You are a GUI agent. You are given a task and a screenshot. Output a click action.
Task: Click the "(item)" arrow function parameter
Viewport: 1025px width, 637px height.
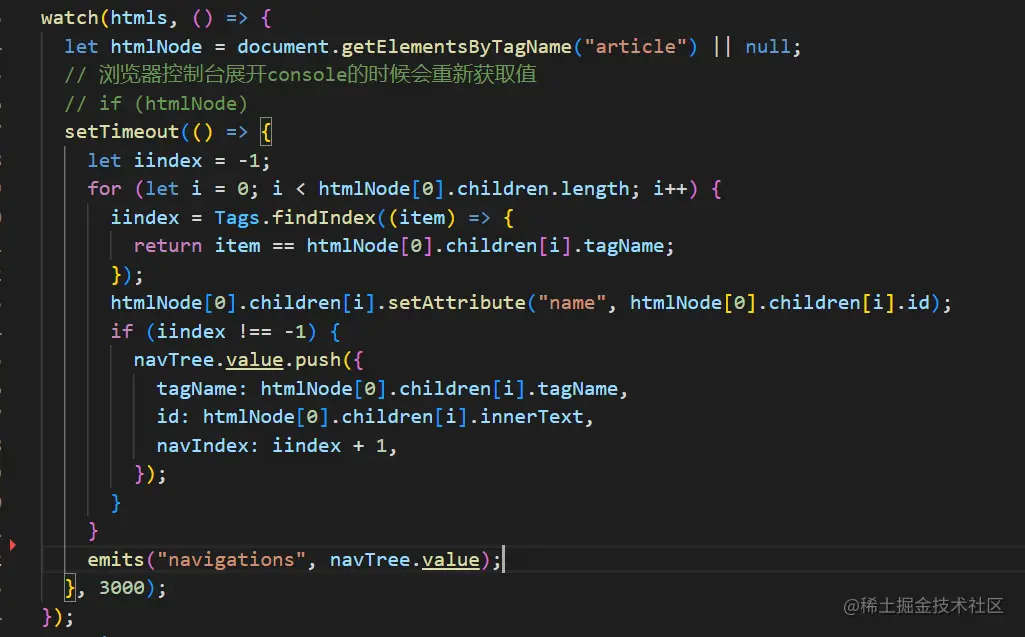(422, 218)
